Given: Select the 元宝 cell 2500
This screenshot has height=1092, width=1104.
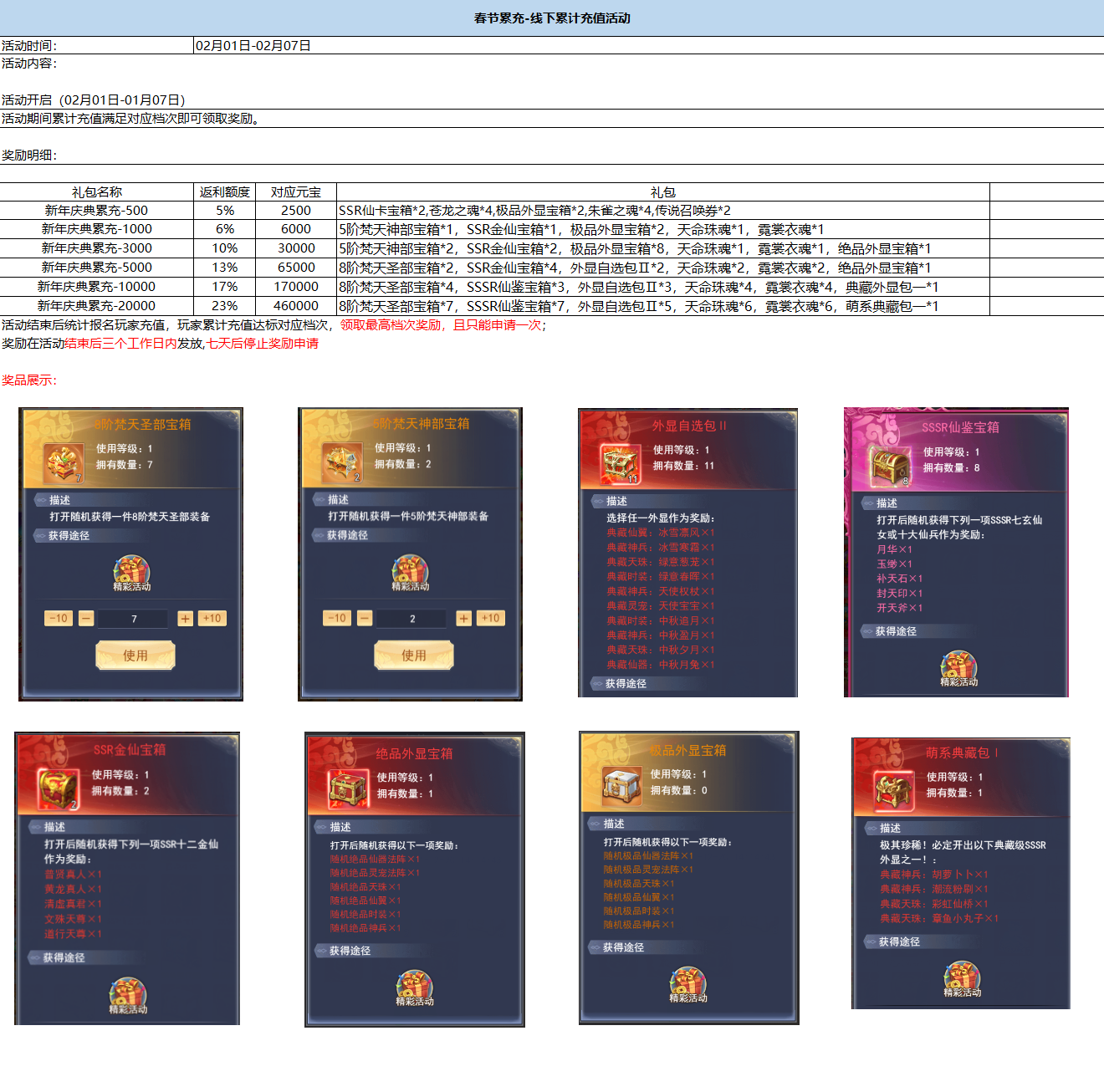Looking at the screenshot, I should pyautogui.click(x=296, y=211).
